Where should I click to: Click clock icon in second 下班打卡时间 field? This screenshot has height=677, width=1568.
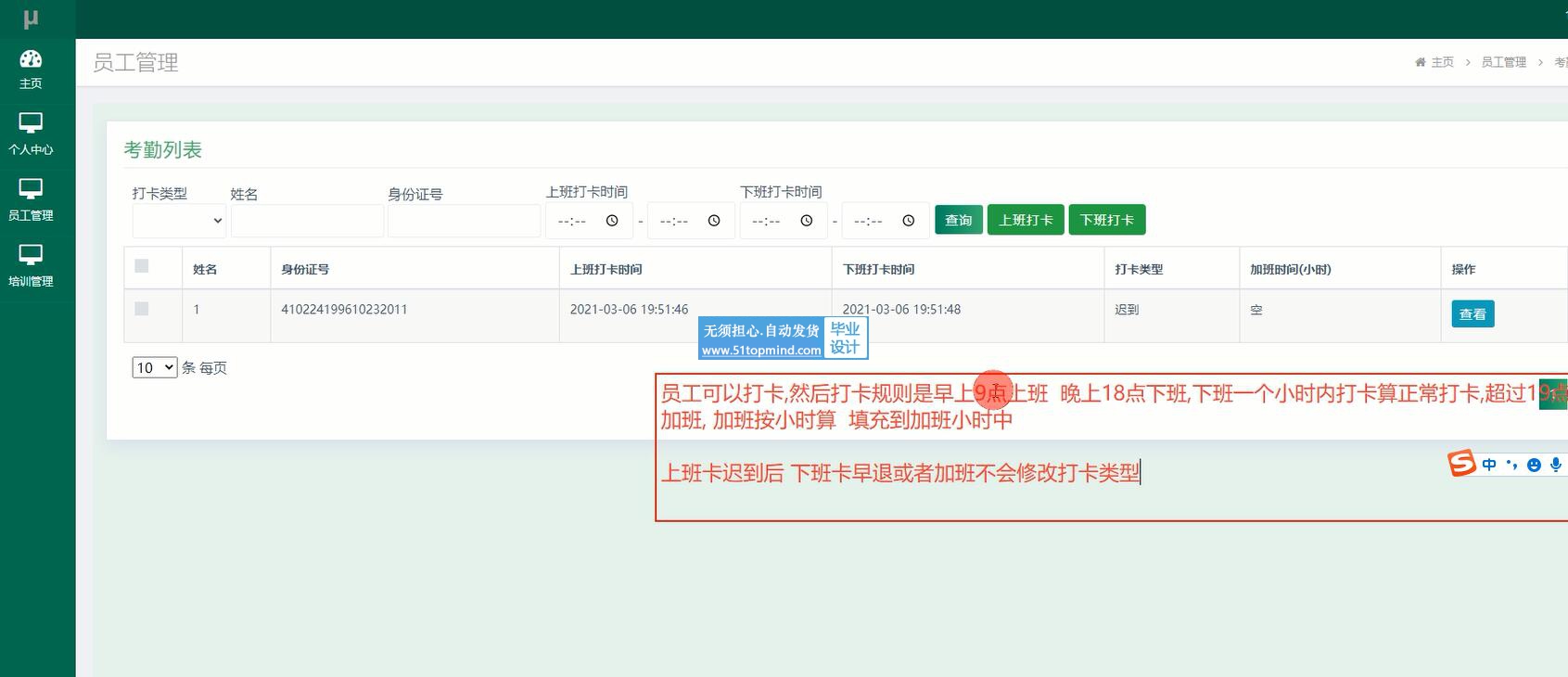pyautogui.click(x=909, y=221)
